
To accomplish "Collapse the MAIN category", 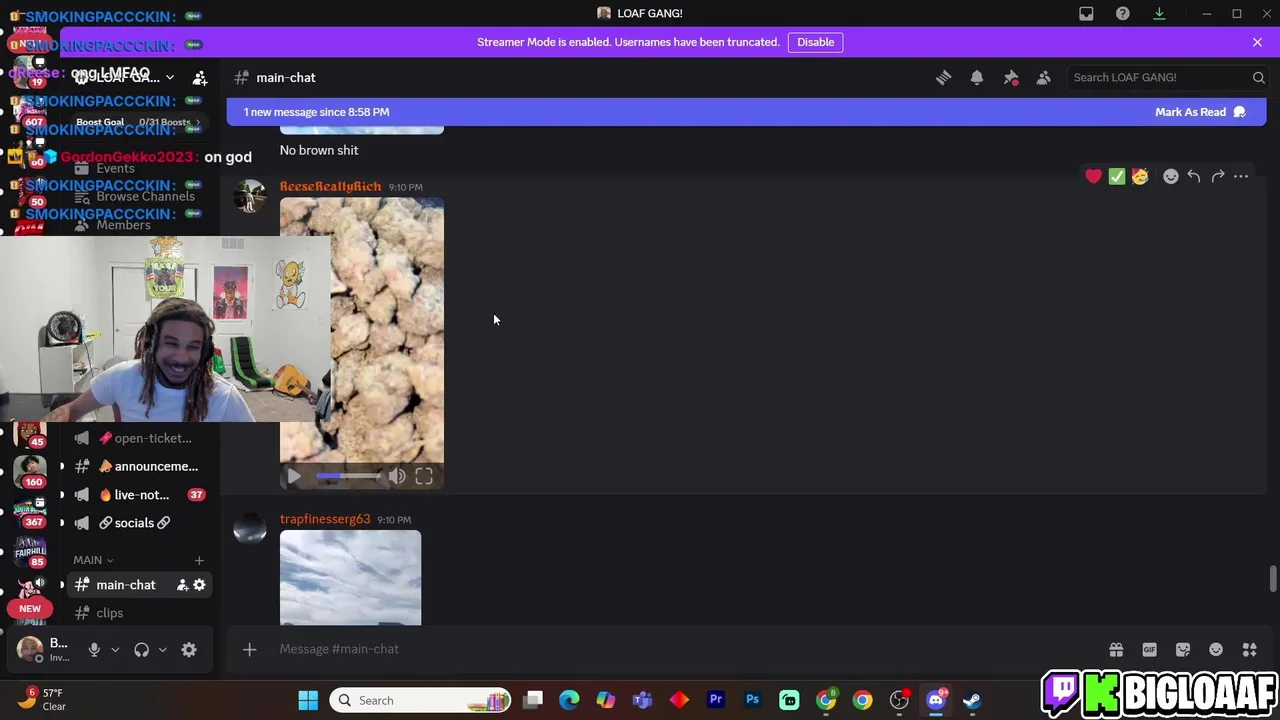I will 93,560.
